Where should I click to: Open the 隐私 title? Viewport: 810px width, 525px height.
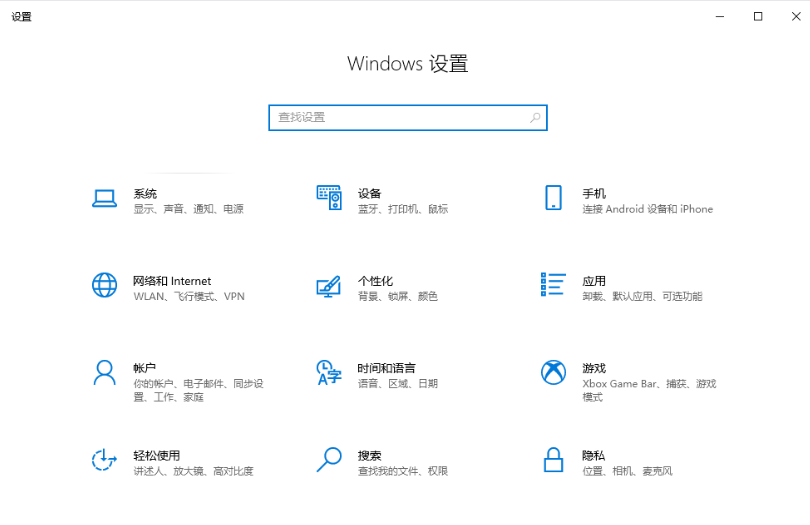[594, 456]
